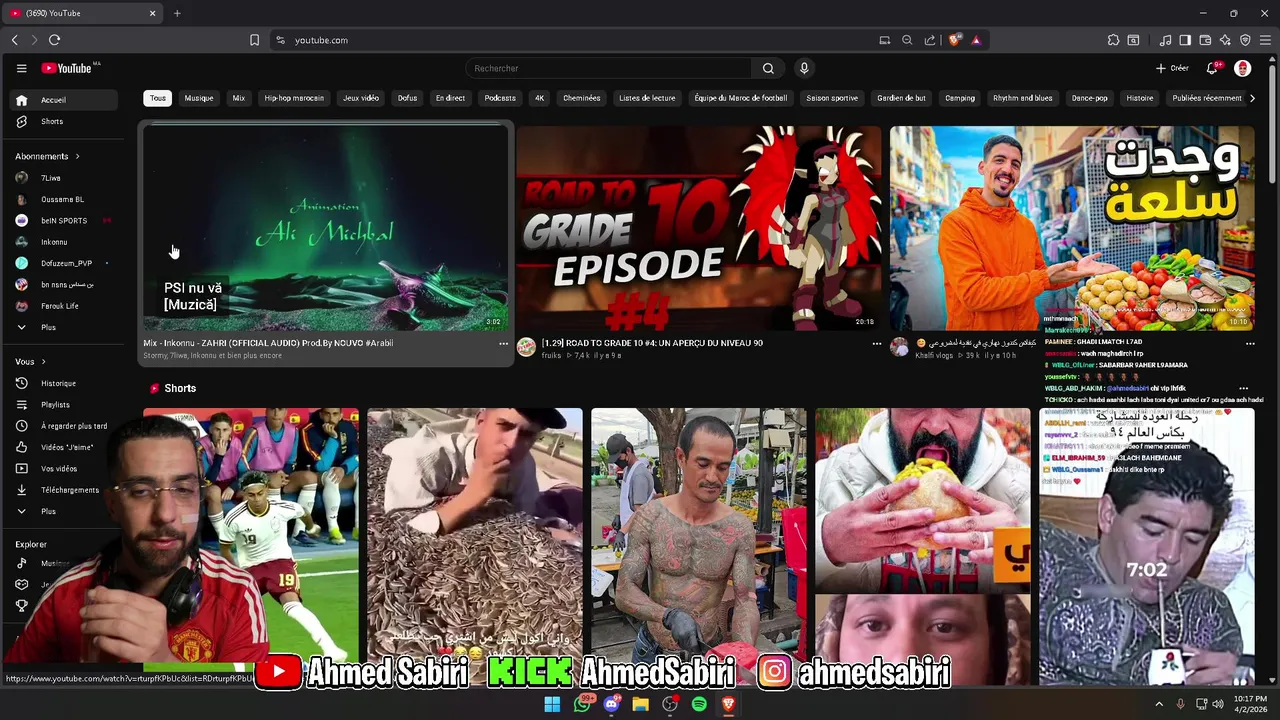Screen dimensions: 1280x720
Task: Click the search magnifier button
Action: pos(768,68)
